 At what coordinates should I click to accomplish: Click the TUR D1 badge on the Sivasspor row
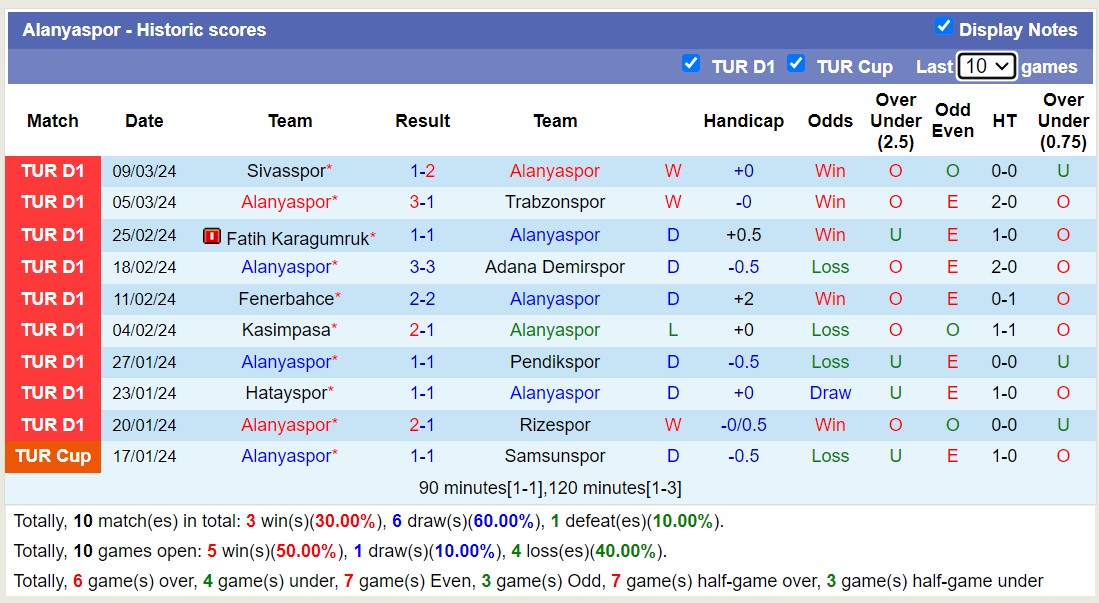click(53, 171)
